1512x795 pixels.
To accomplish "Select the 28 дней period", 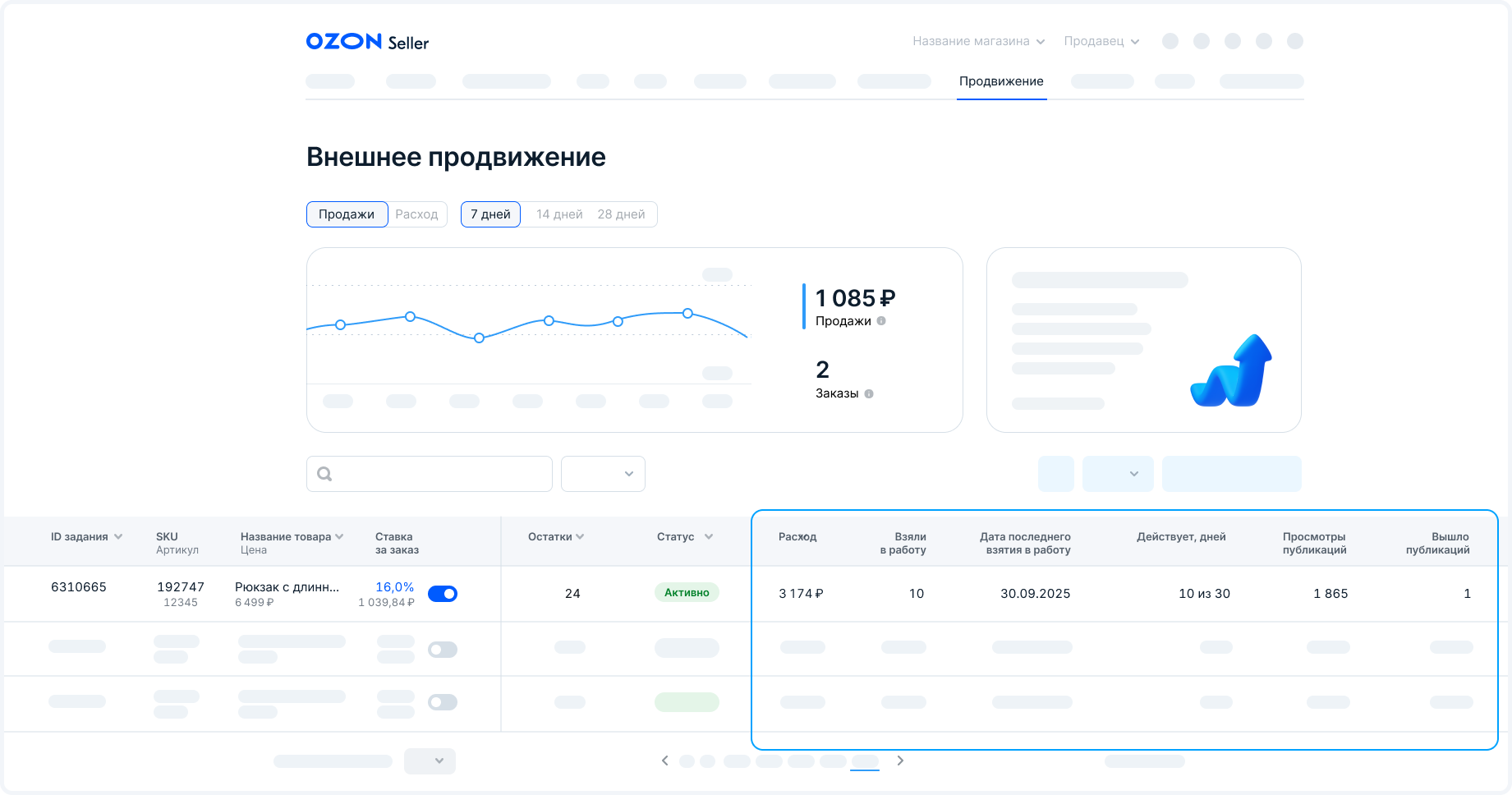I will coord(621,214).
